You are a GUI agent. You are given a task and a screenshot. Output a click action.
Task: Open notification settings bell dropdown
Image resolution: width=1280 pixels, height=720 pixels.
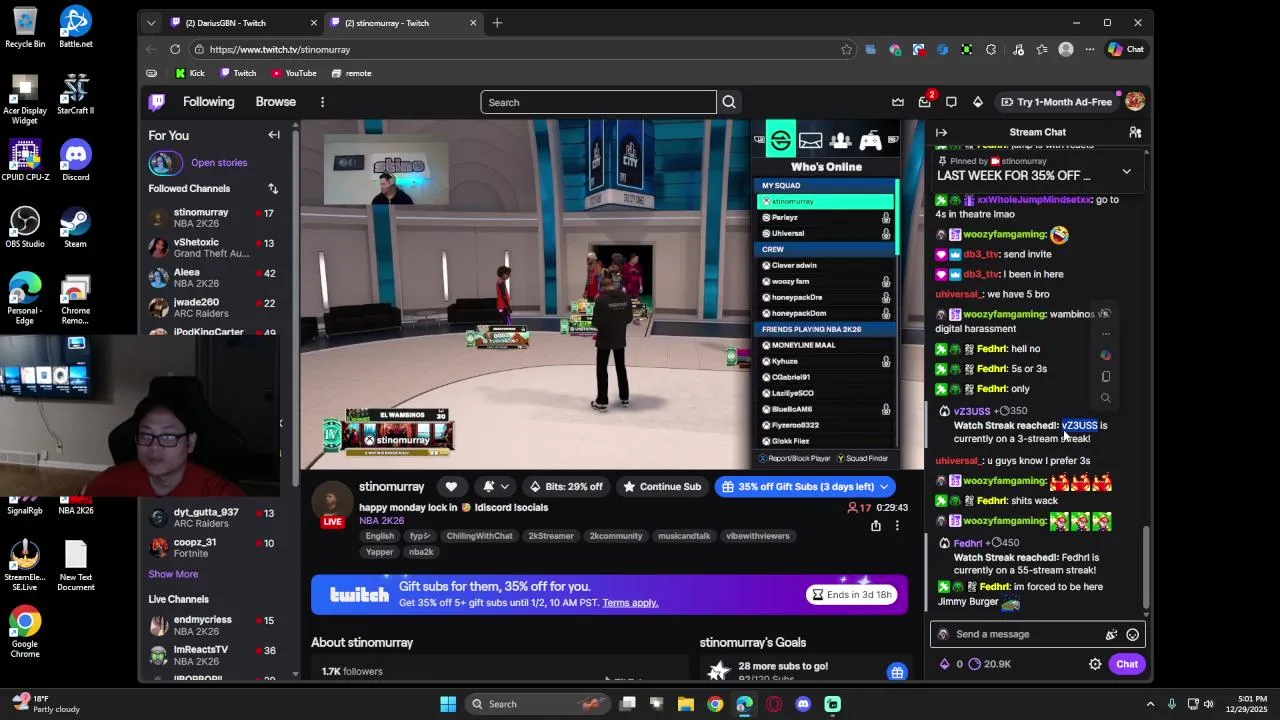coord(496,487)
